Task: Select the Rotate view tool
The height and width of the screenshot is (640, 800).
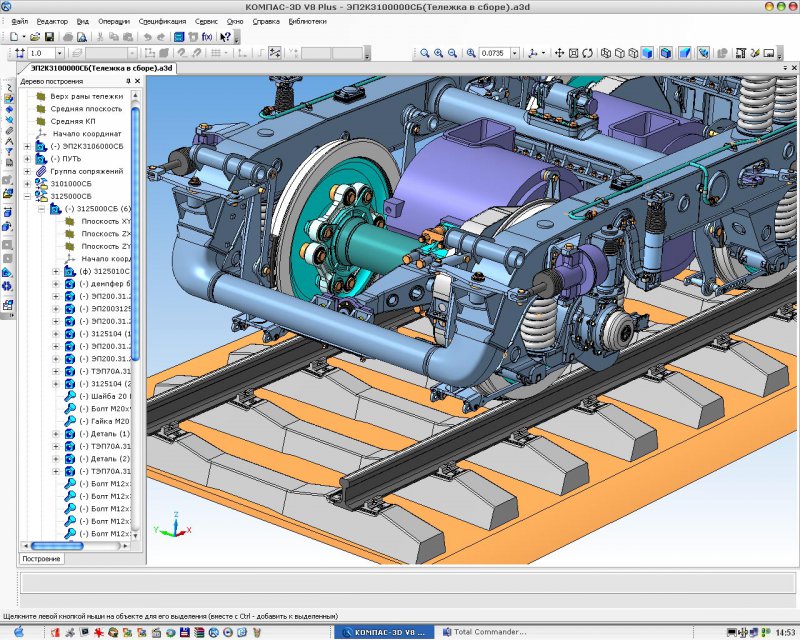Action: click(588, 53)
